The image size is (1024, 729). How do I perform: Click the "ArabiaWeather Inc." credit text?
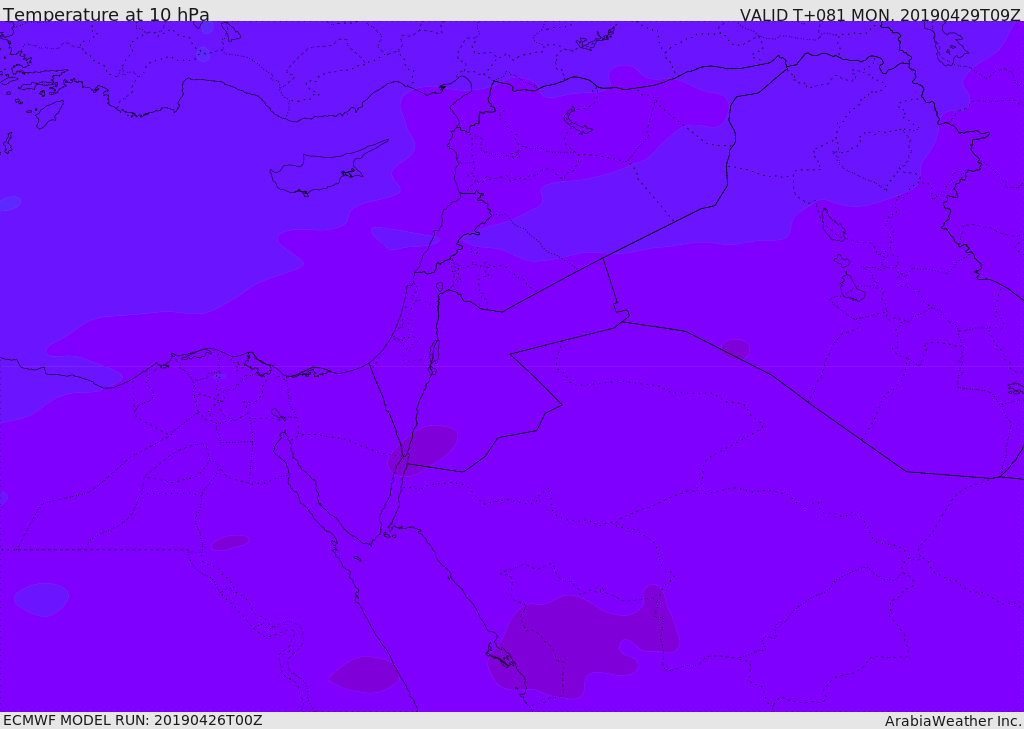[953, 721]
